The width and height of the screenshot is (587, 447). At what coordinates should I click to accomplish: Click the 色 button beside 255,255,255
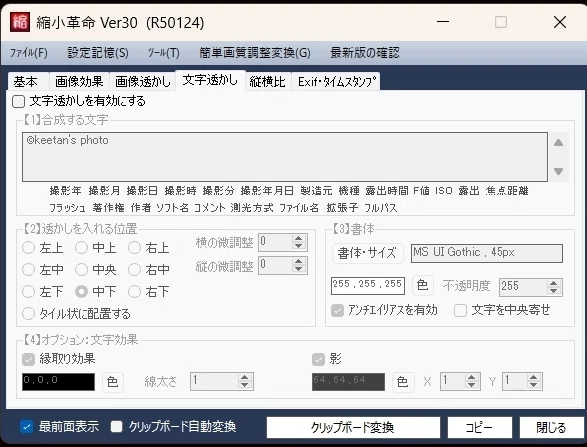[423, 286]
